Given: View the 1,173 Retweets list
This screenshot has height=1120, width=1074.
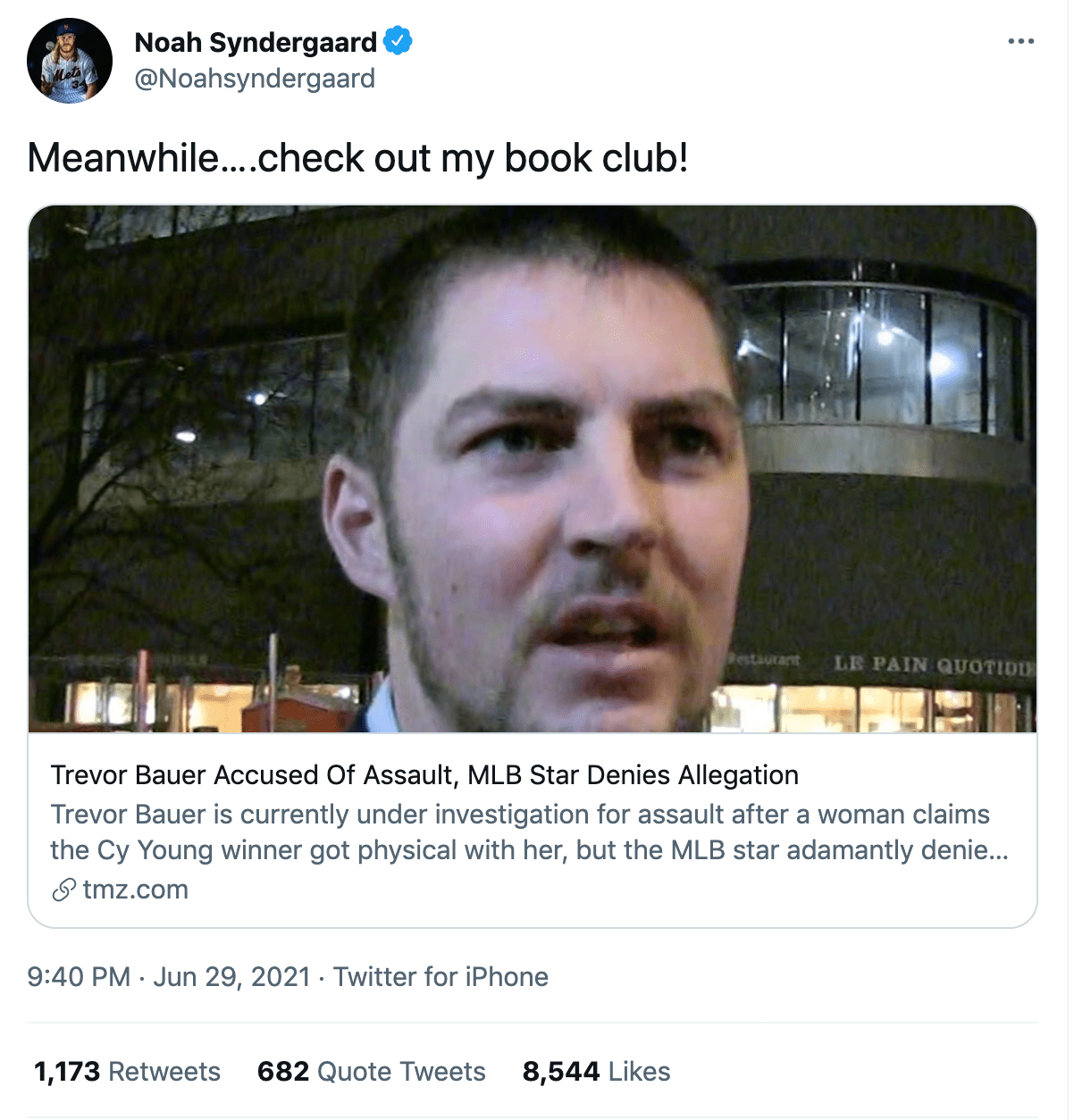Looking at the screenshot, I should pos(127,1072).
